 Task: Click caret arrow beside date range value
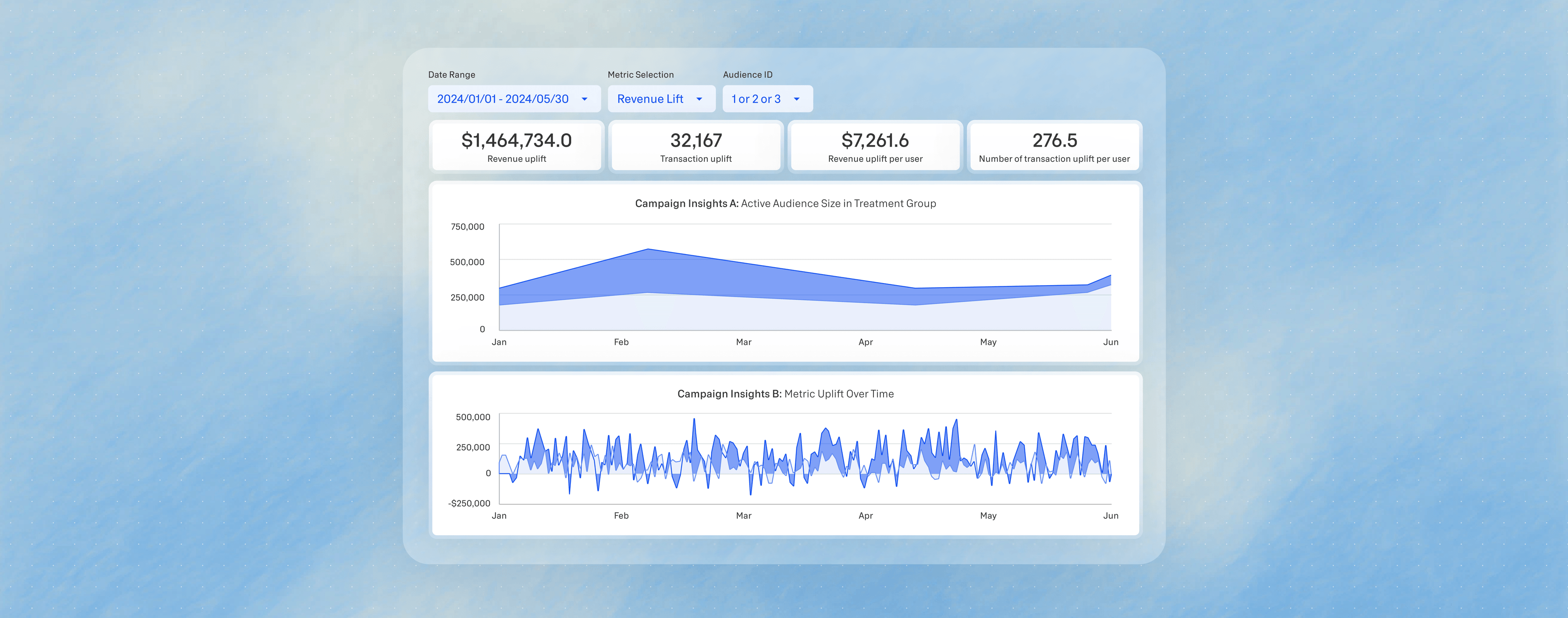point(584,99)
